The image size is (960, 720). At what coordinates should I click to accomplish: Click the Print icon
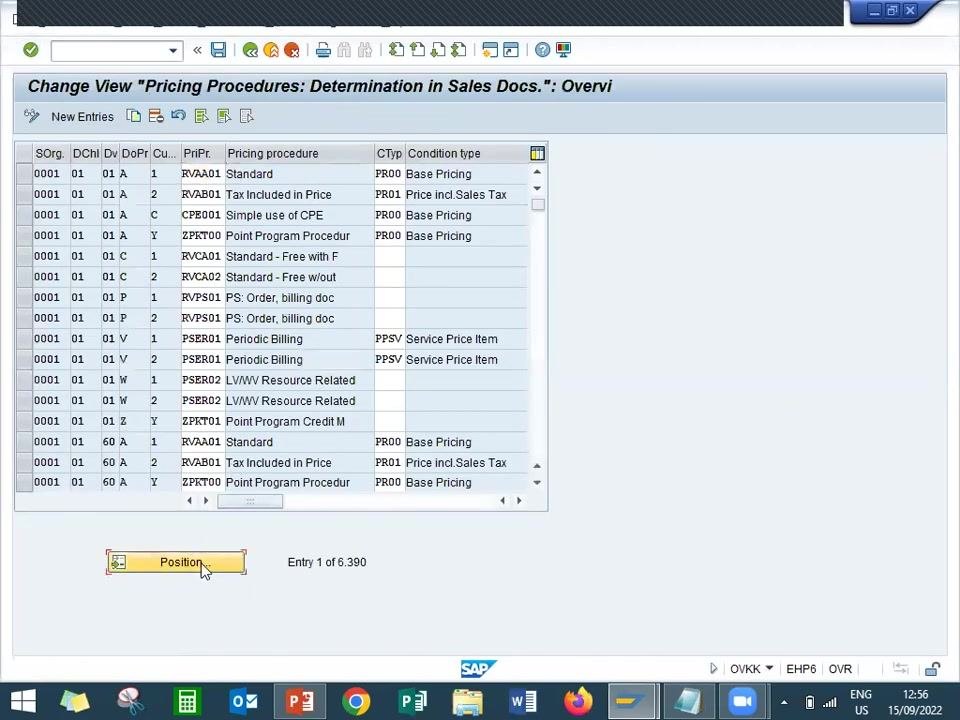click(323, 50)
